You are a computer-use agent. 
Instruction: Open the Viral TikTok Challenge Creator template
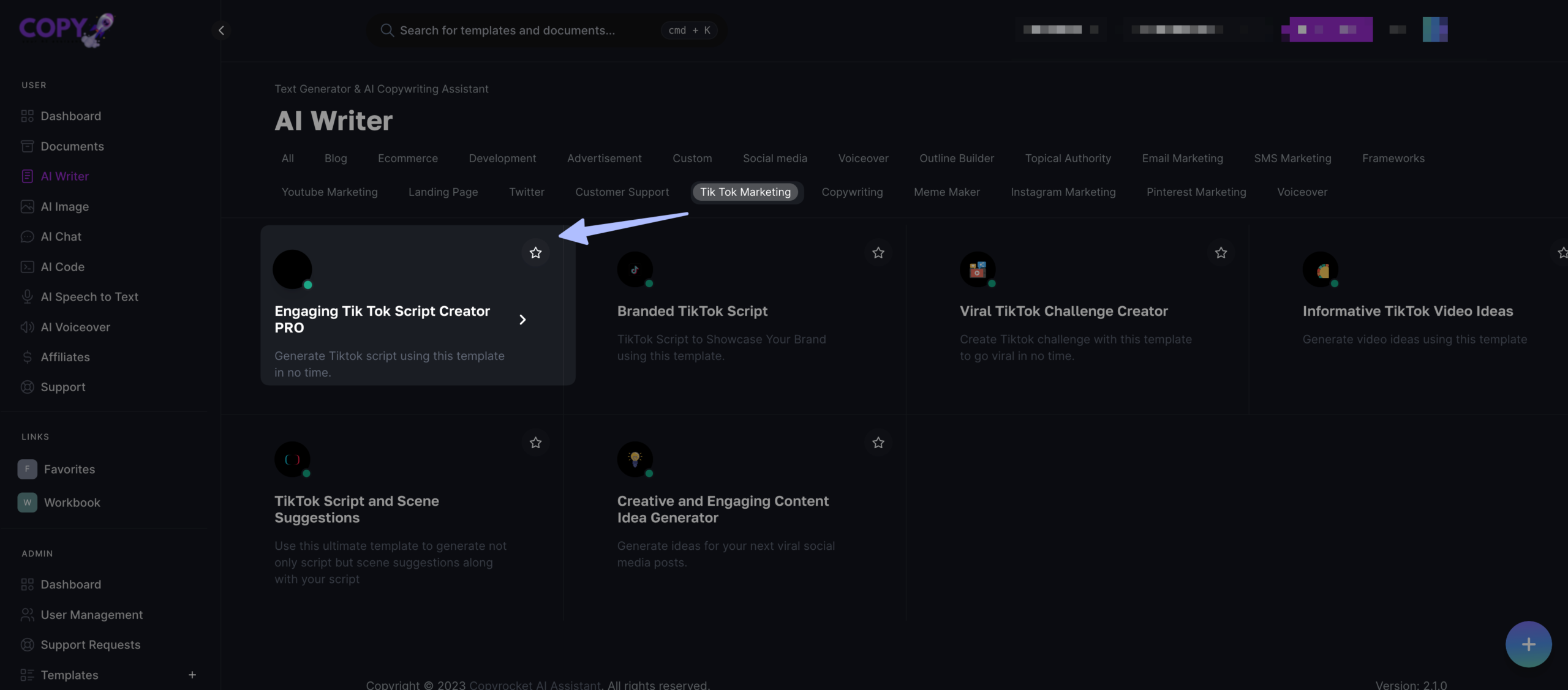click(x=1063, y=312)
